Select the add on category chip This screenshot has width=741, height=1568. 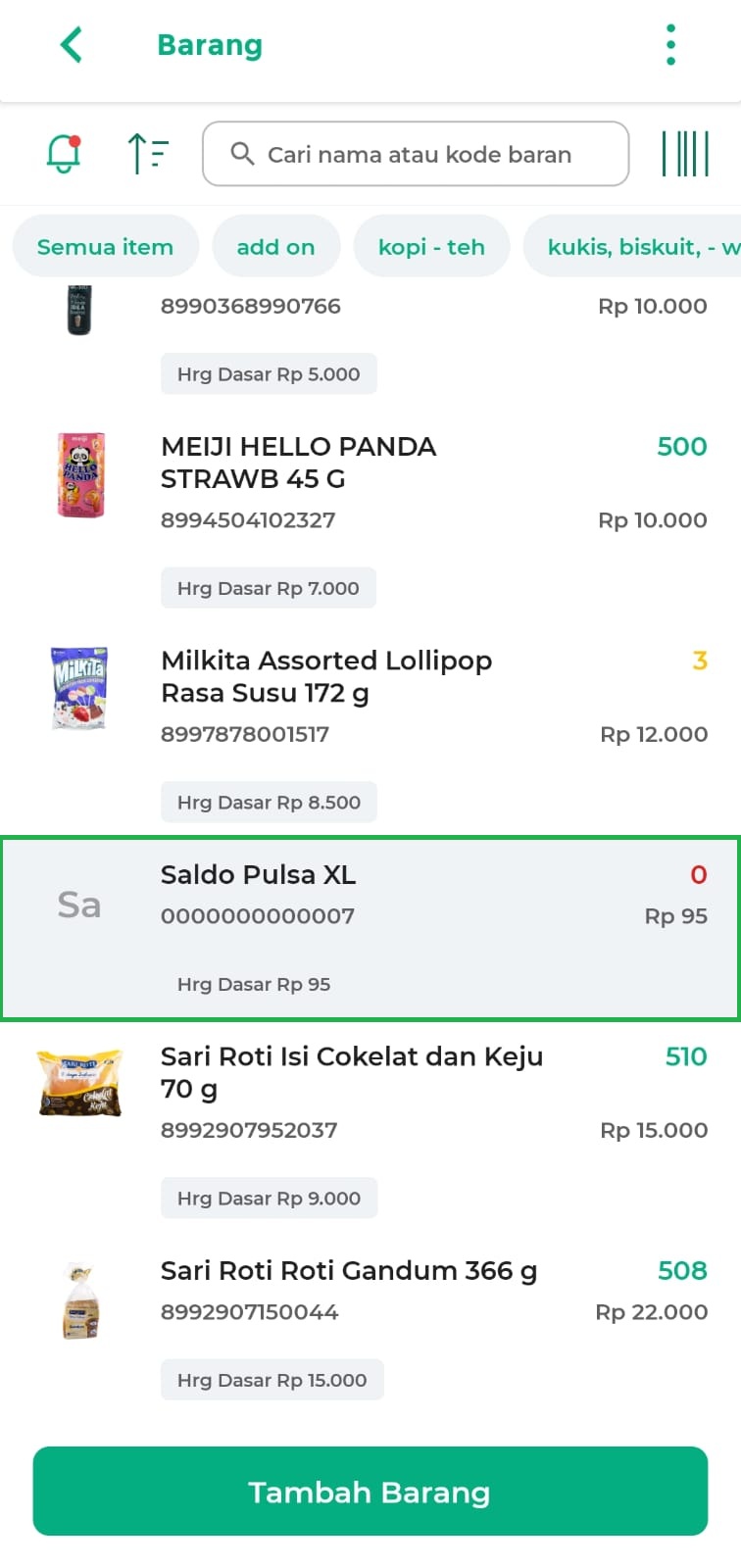click(275, 247)
